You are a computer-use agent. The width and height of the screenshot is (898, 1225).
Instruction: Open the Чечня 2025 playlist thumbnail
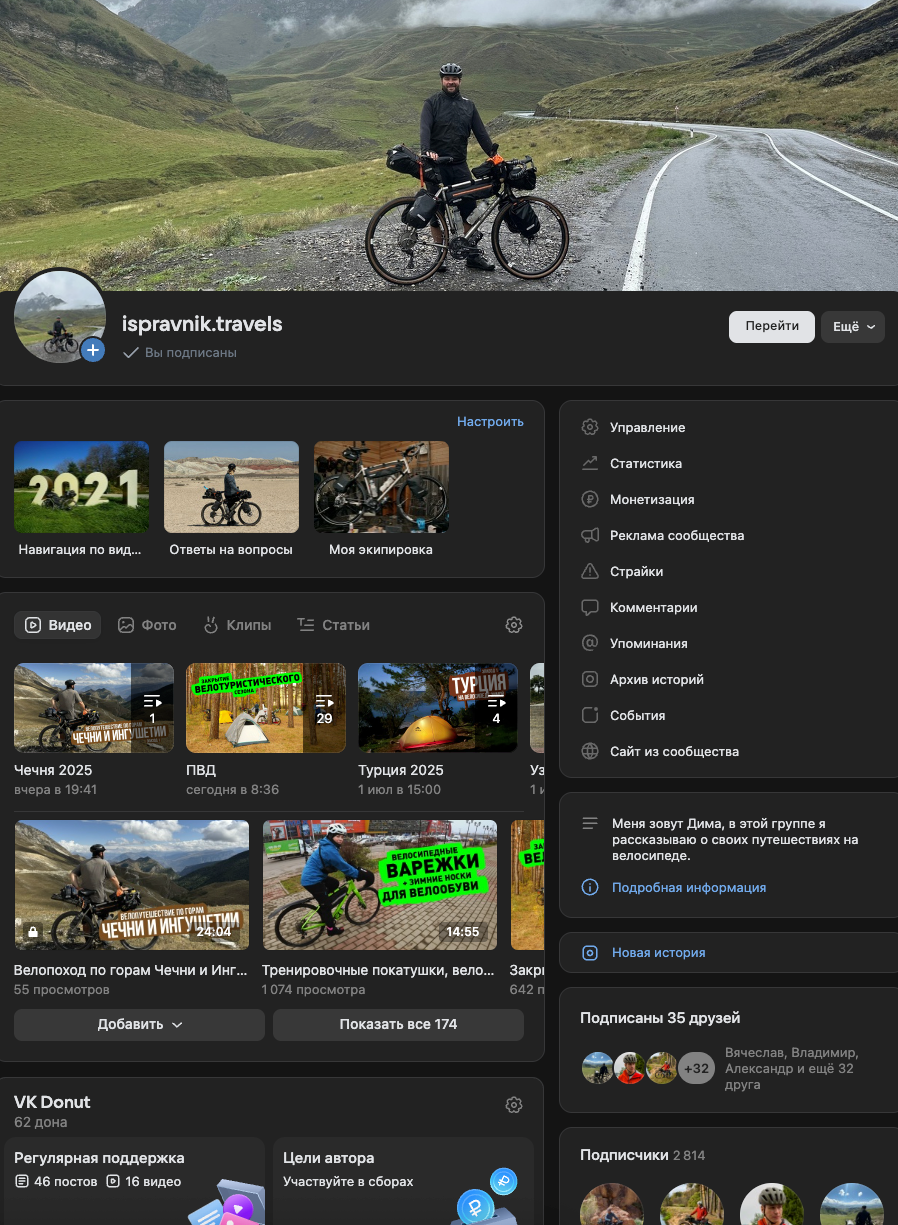click(93, 707)
